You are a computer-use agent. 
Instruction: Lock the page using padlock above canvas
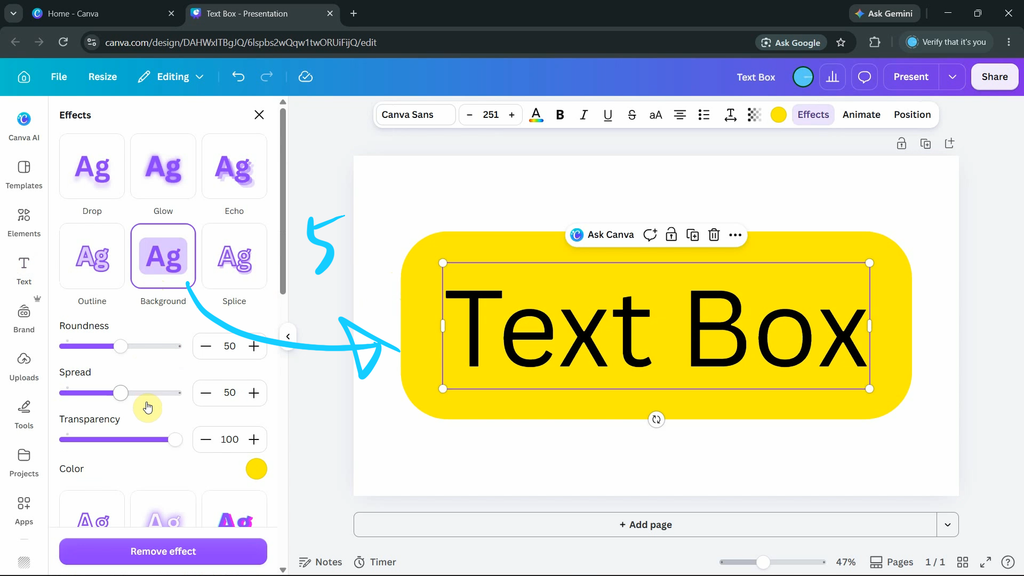[901, 144]
